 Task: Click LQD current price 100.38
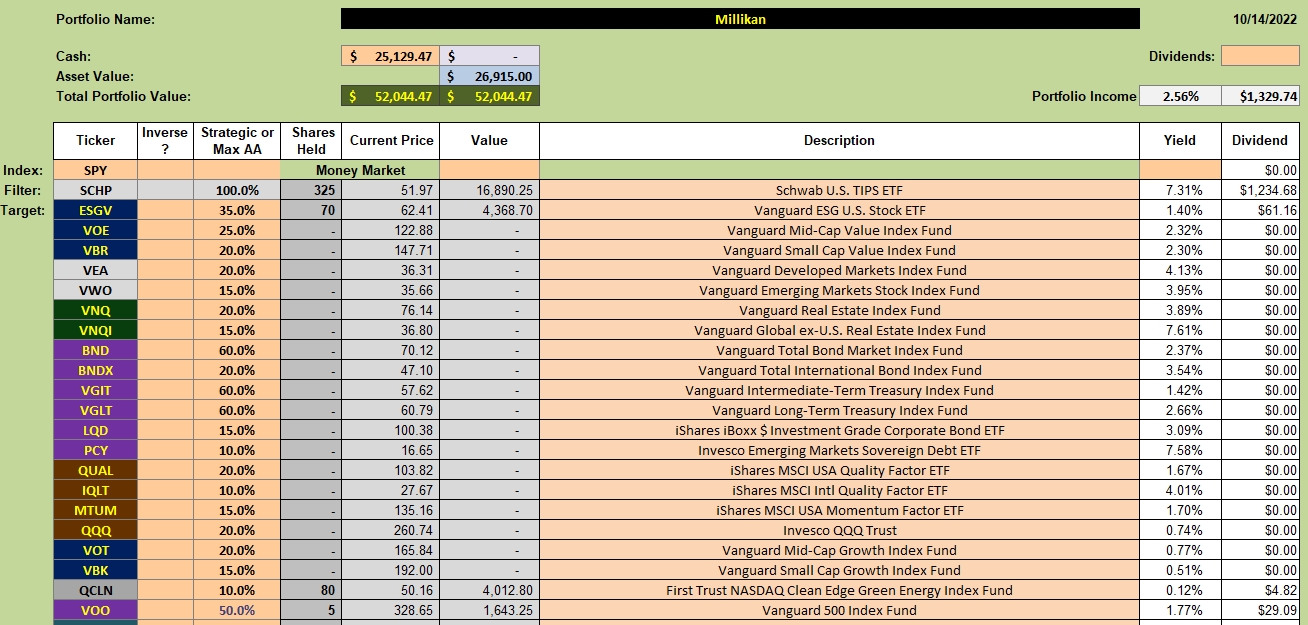tap(390, 430)
